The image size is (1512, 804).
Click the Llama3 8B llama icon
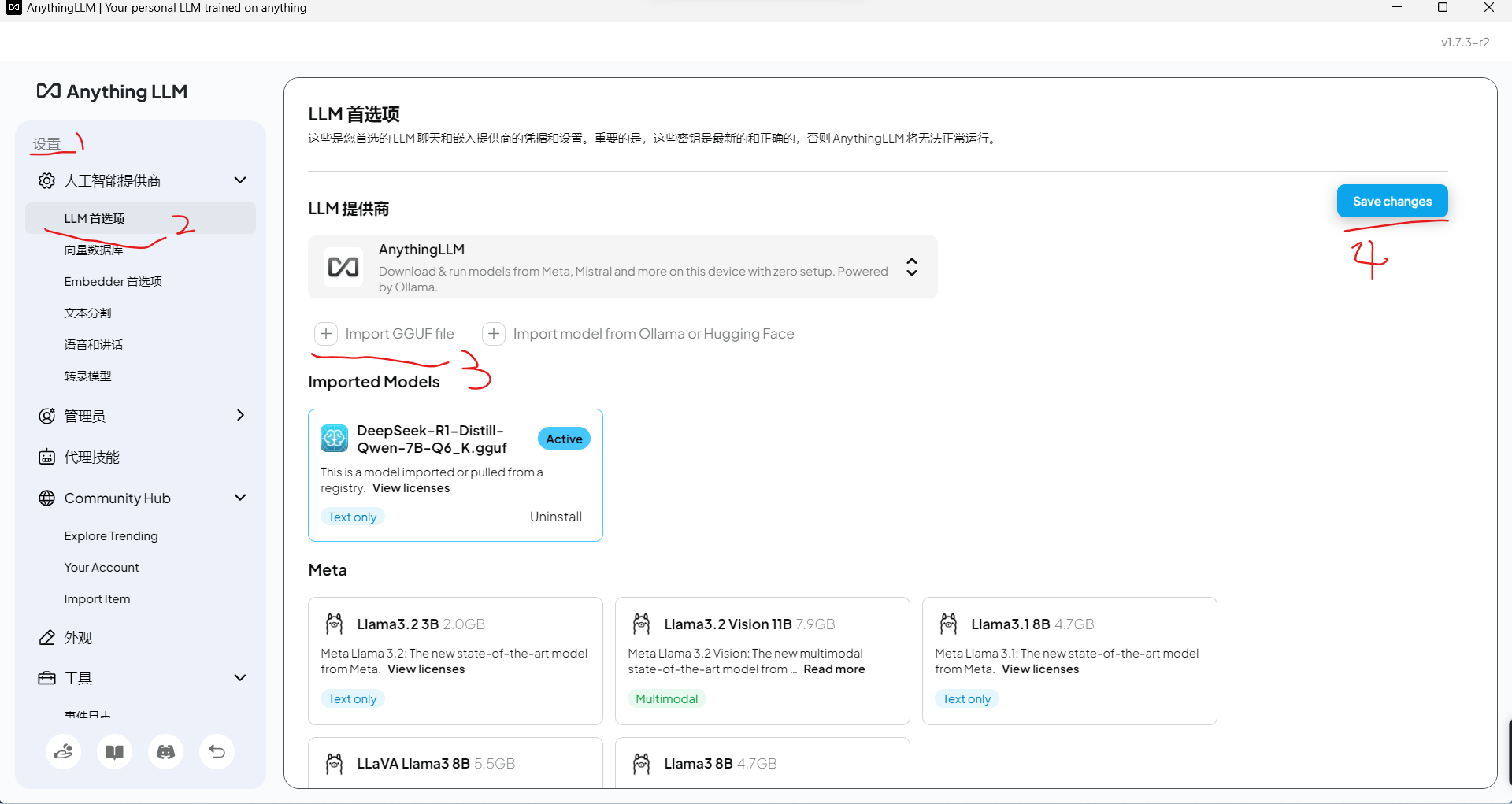coord(641,764)
